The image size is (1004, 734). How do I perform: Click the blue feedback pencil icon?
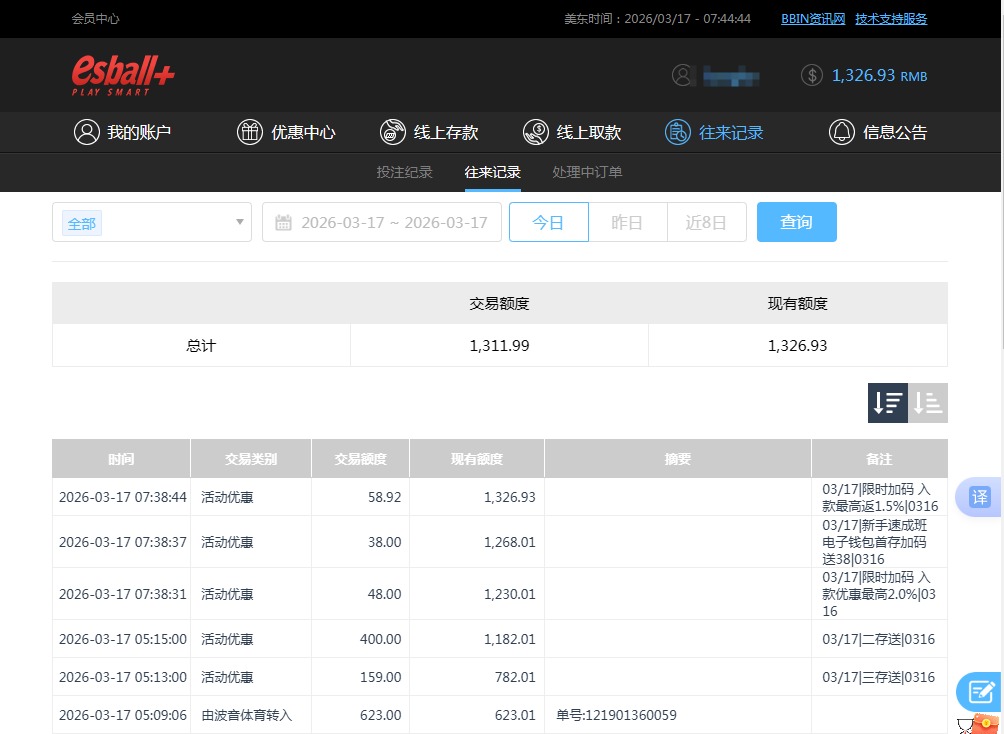980,691
